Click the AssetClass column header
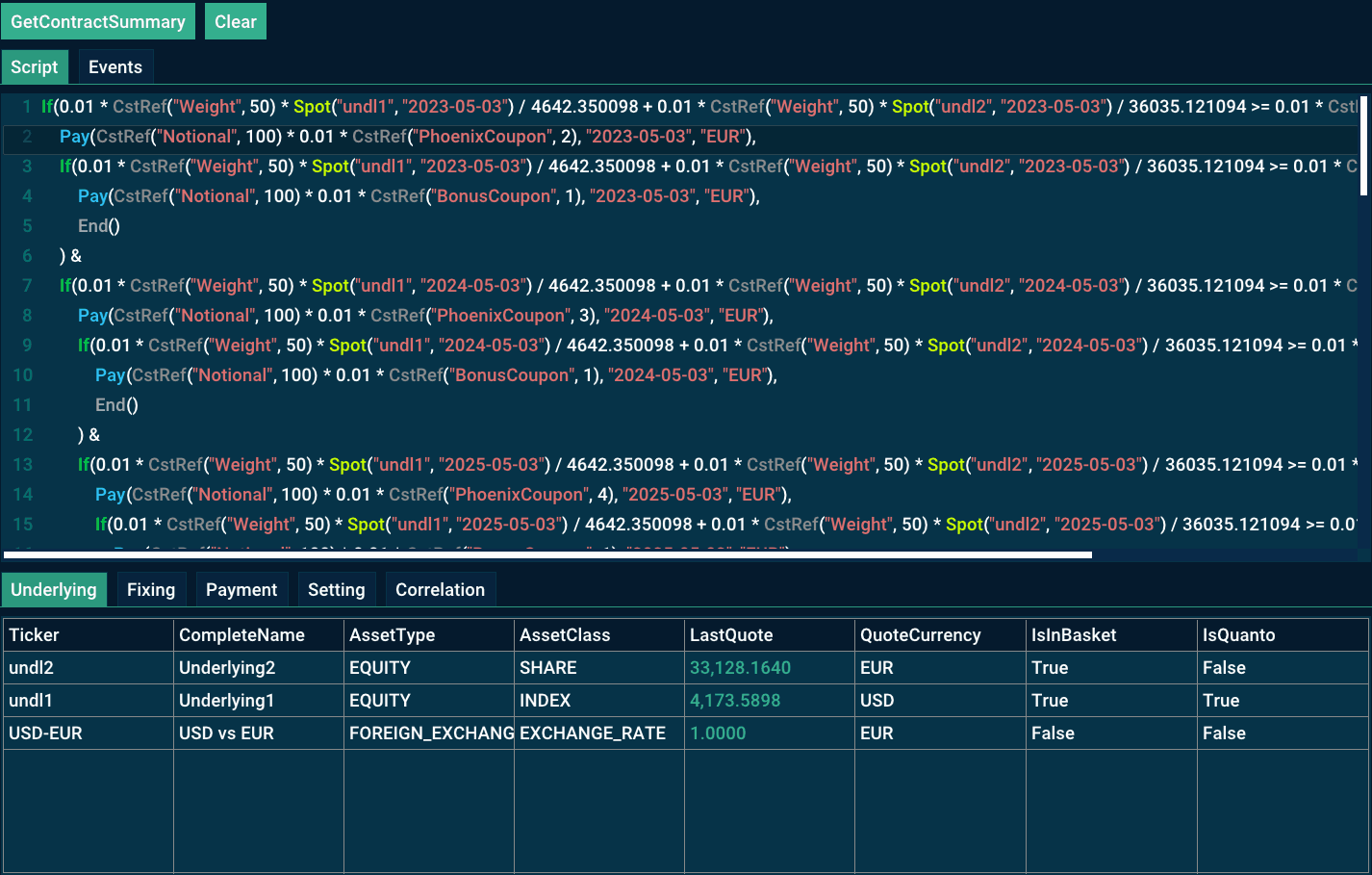 [x=599, y=635]
